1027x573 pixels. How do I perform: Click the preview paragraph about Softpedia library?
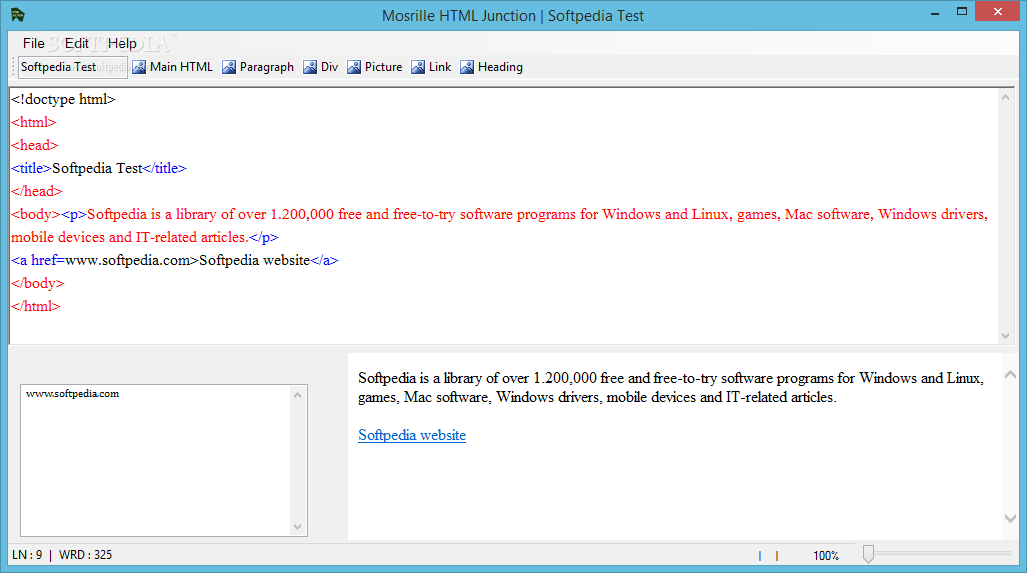(x=671, y=387)
